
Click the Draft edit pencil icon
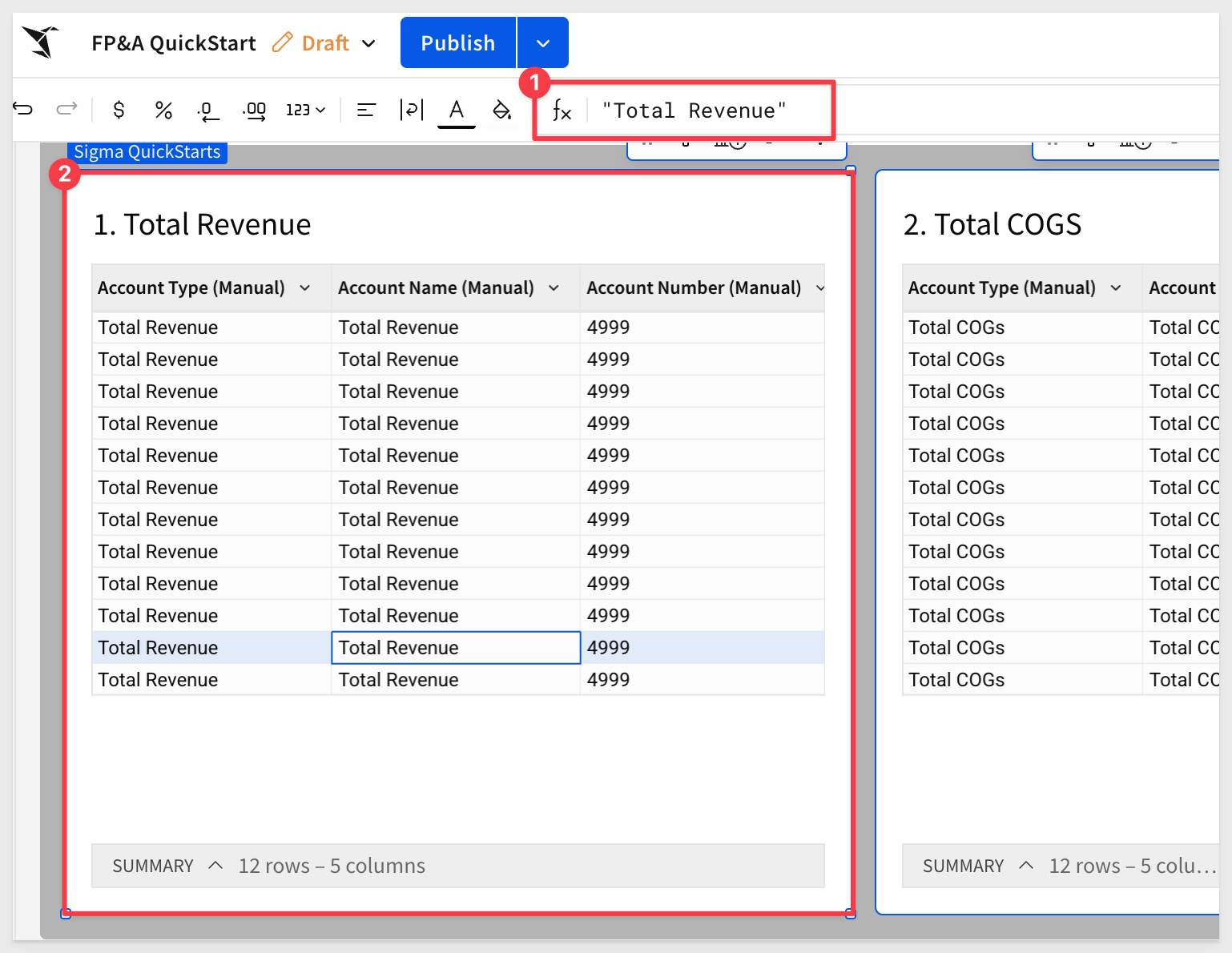coord(282,42)
